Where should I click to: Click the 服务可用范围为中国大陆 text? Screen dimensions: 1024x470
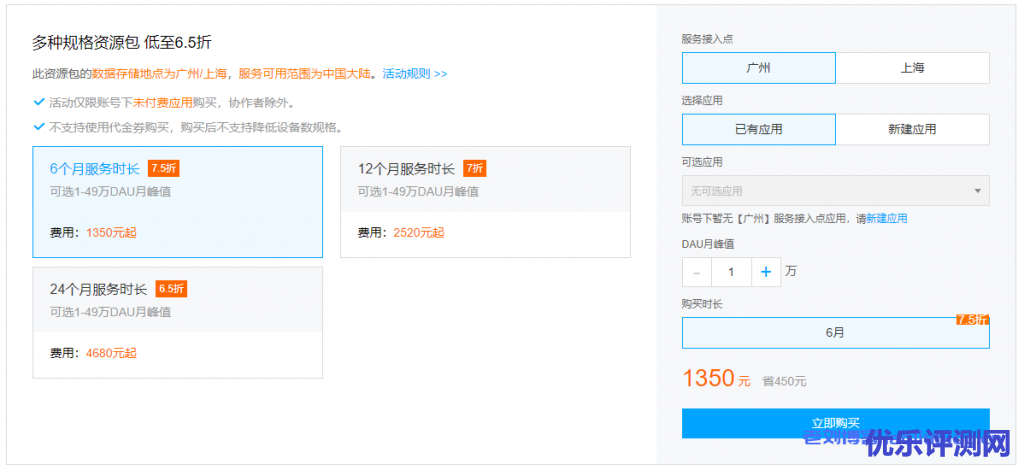point(304,74)
